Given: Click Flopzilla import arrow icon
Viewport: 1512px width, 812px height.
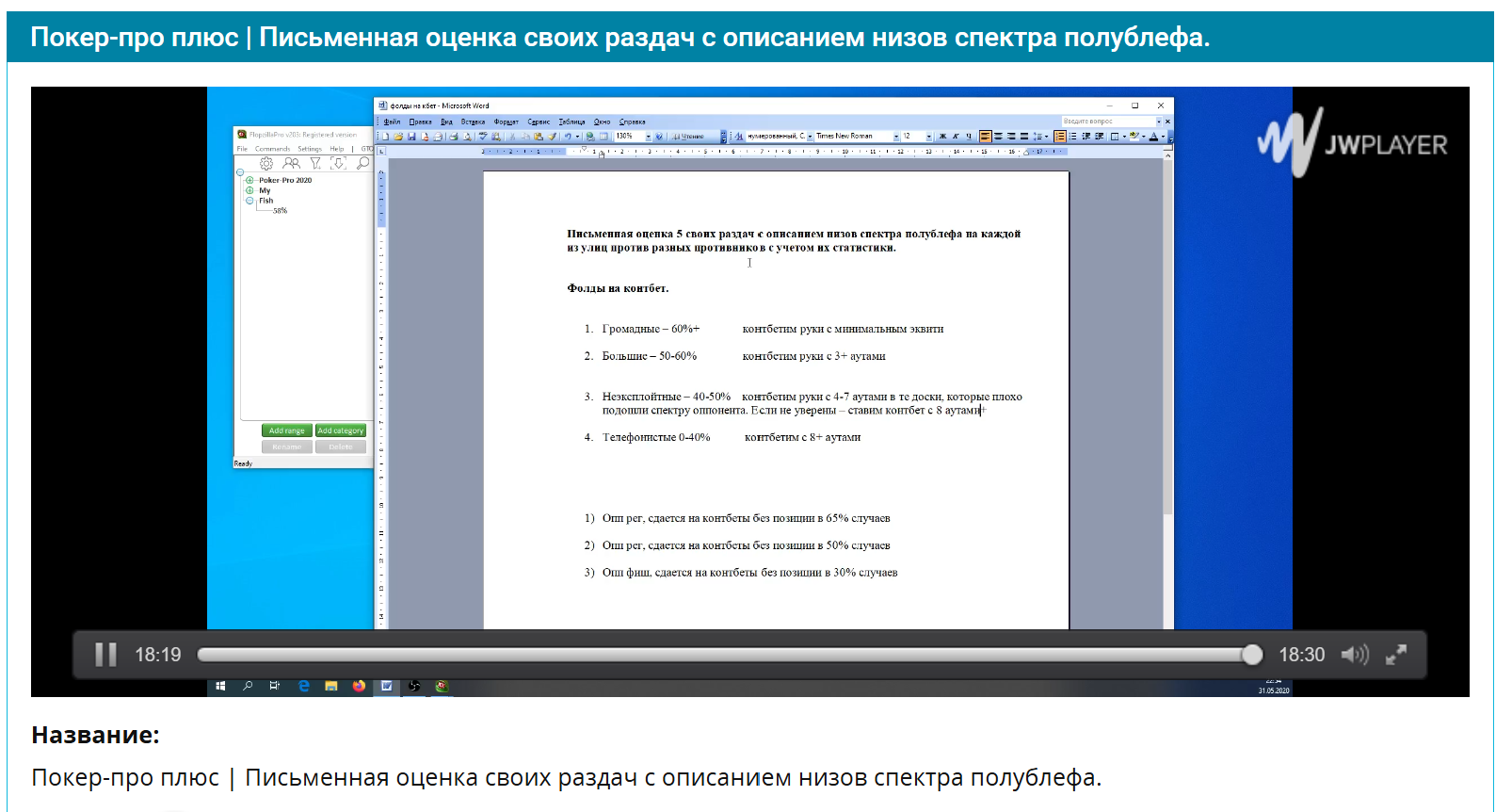Looking at the screenshot, I should coord(338,163).
